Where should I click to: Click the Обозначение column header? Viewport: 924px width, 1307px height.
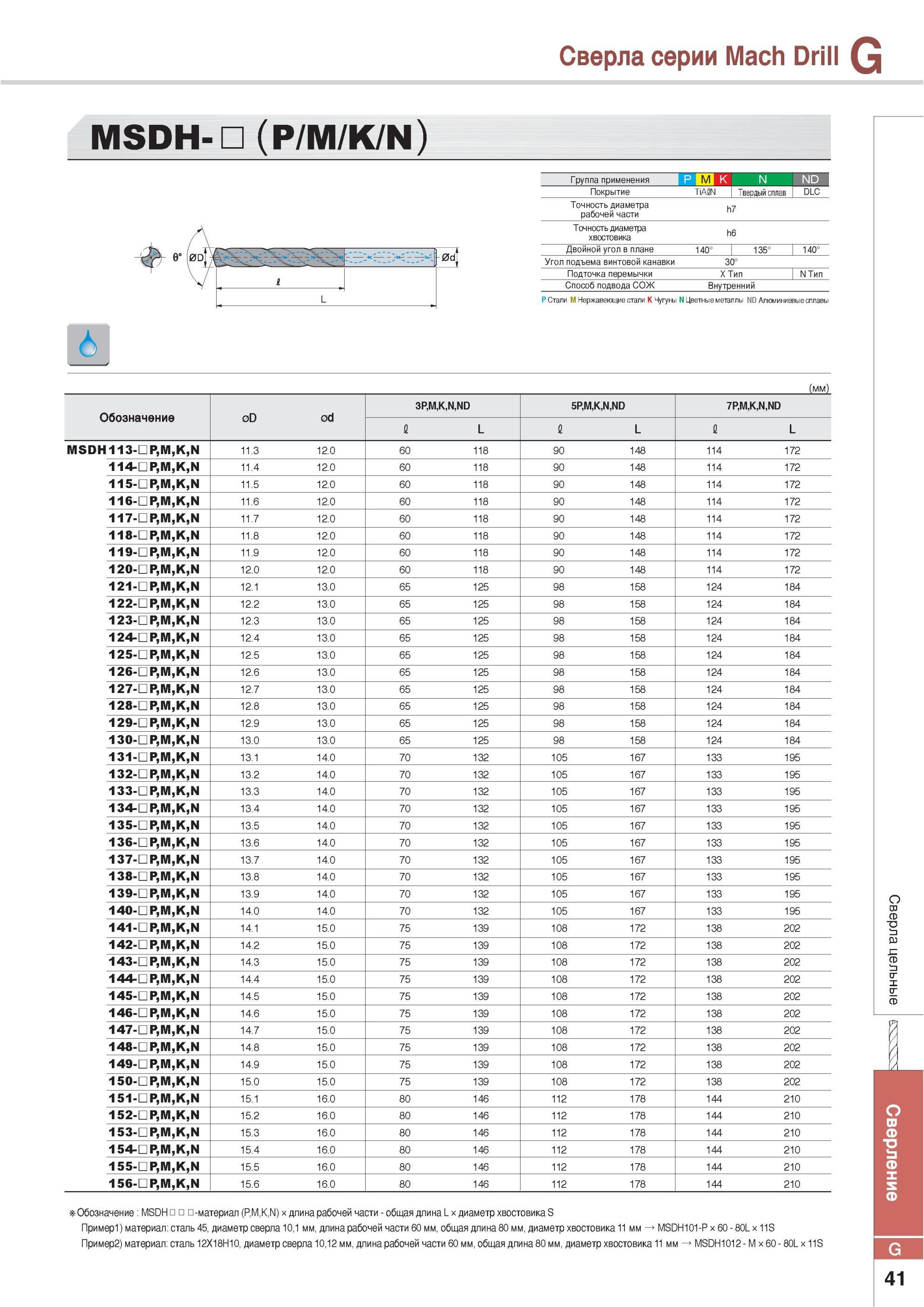pyautogui.click(x=136, y=418)
